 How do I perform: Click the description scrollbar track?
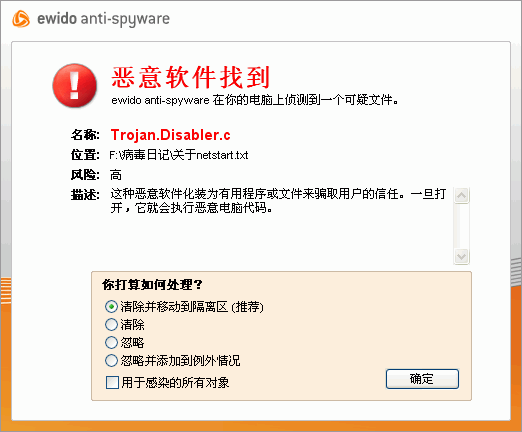point(462,226)
